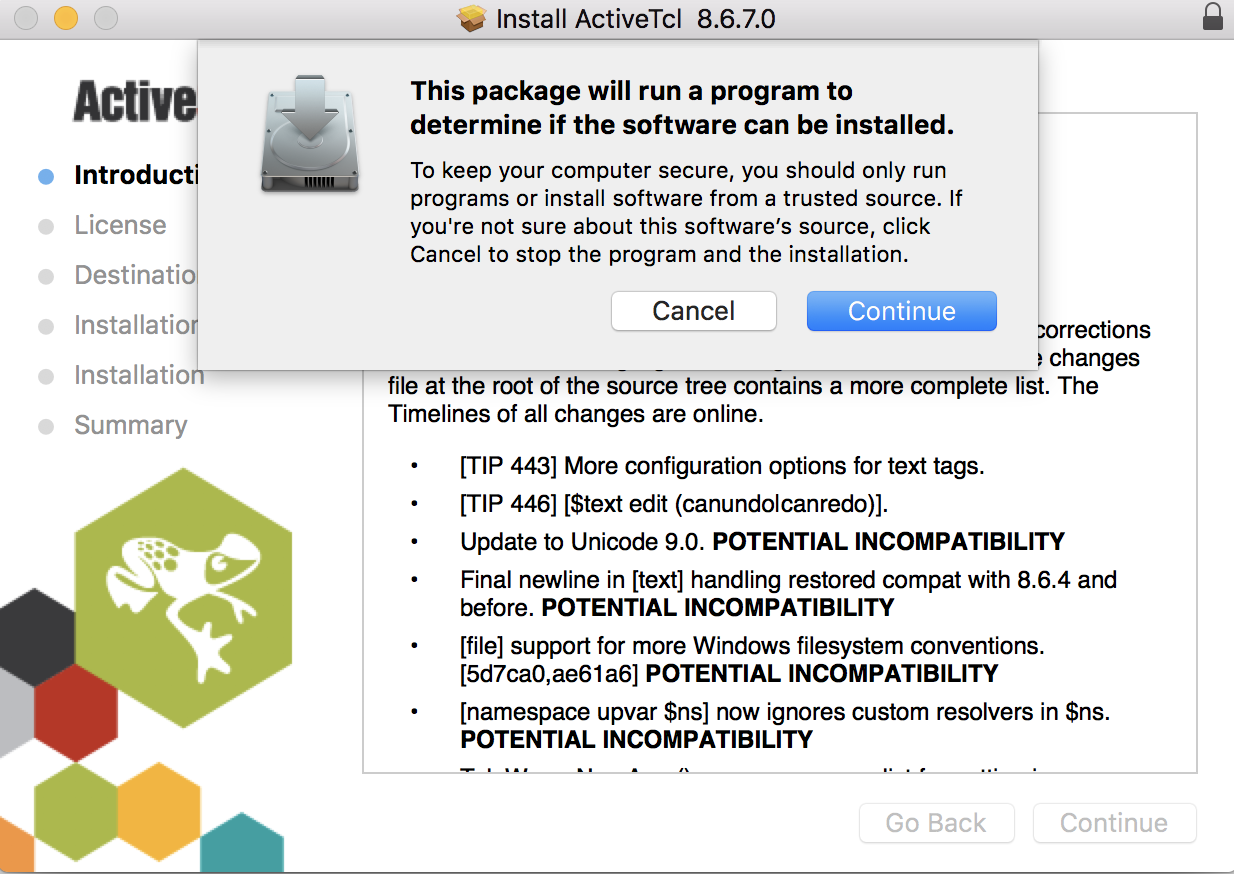Screen dimensions: 1234x874
Task: Click the lock icon in the title bar
Action: 1212,18
